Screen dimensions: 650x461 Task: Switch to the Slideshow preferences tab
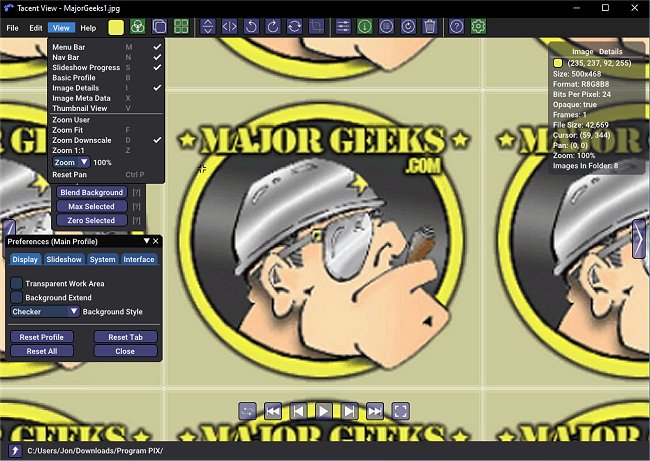pyautogui.click(x=64, y=260)
